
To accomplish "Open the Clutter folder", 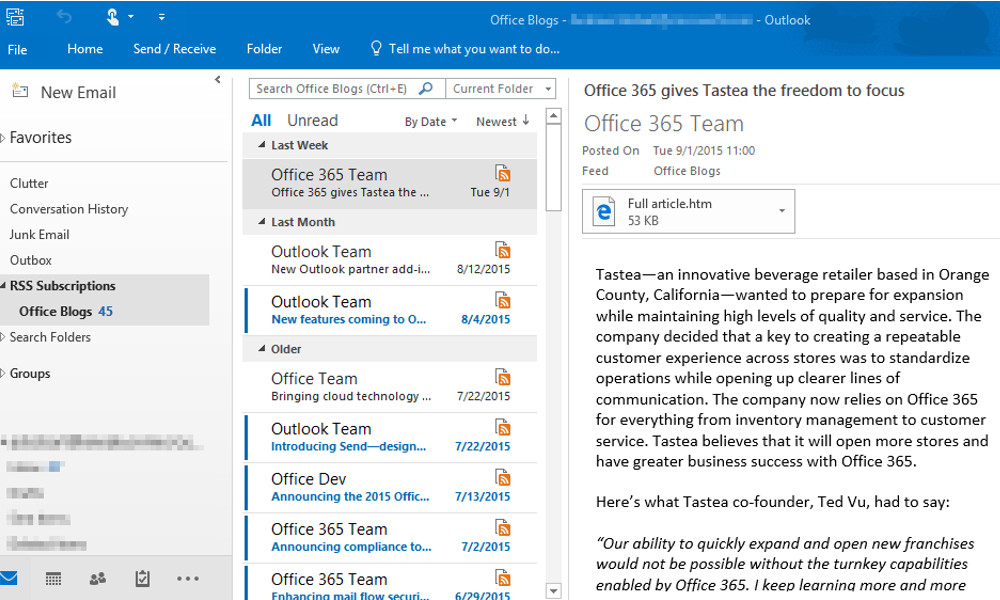I will point(29,184).
